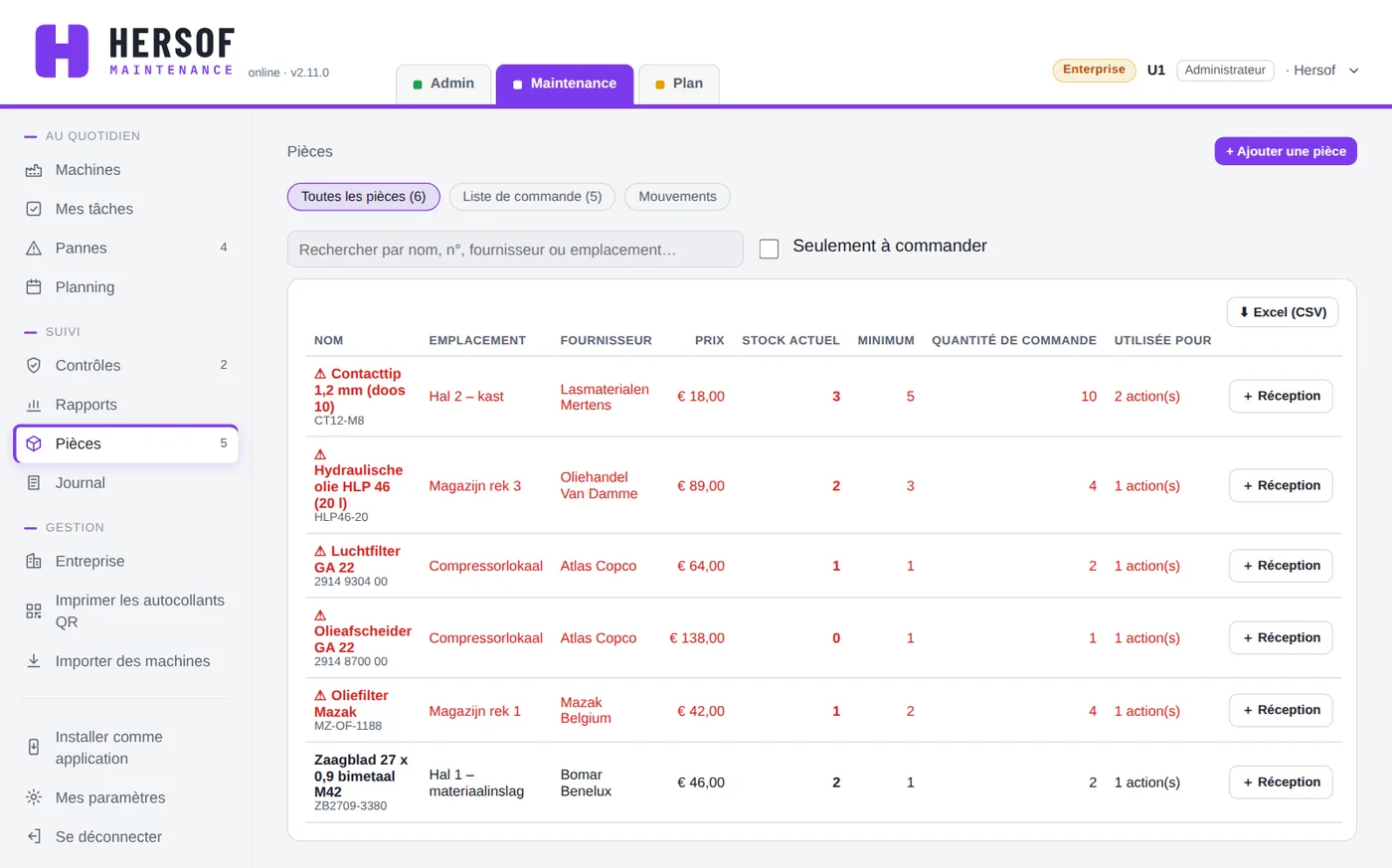This screenshot has width=1392, height=868.
Task: Click the Journal document icon
Action: click(34, 483)
